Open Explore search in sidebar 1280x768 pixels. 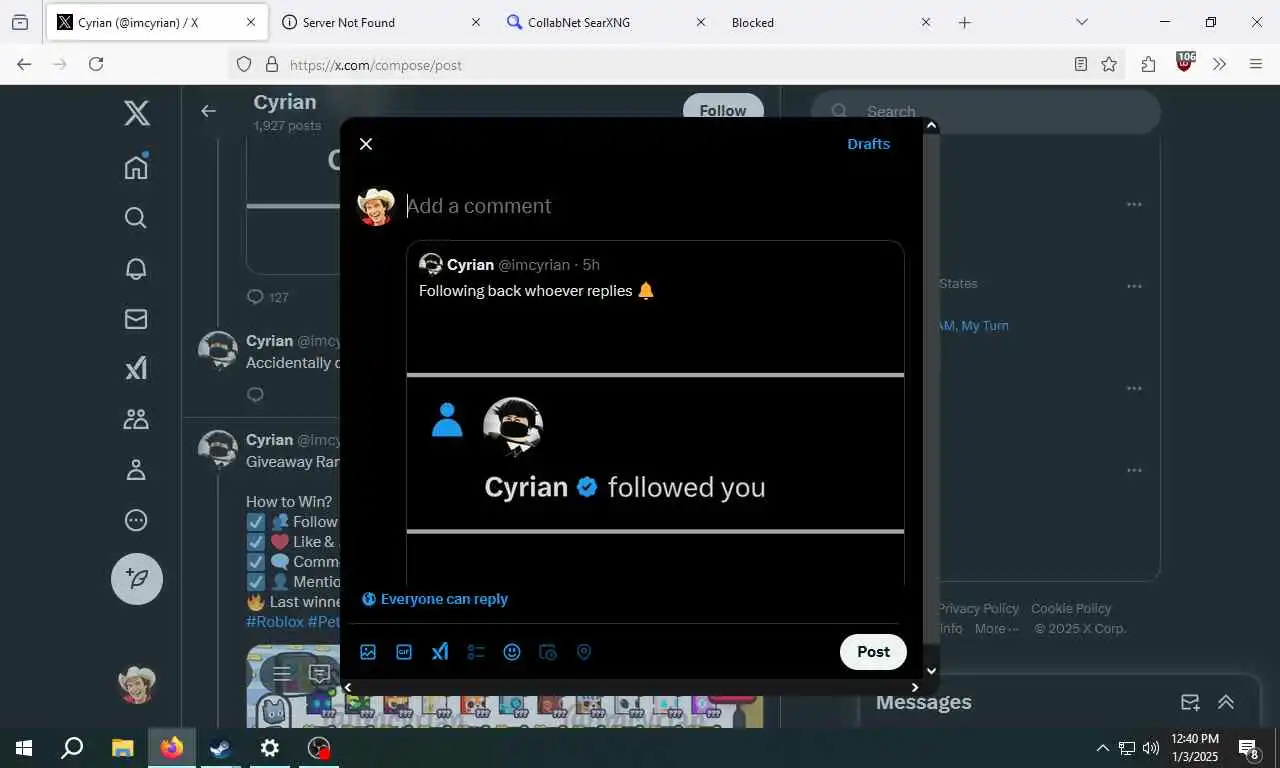point(137,218)
